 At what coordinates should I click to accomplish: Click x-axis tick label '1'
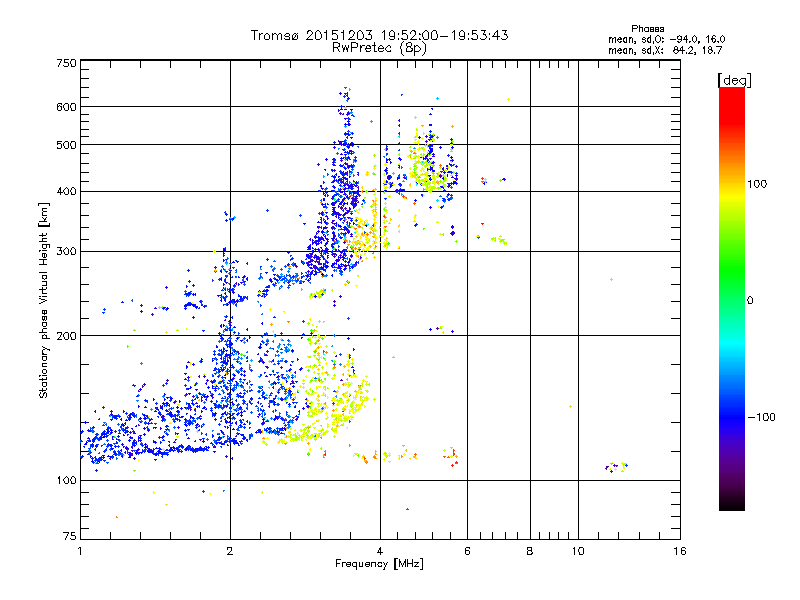(x=80, y=551)
